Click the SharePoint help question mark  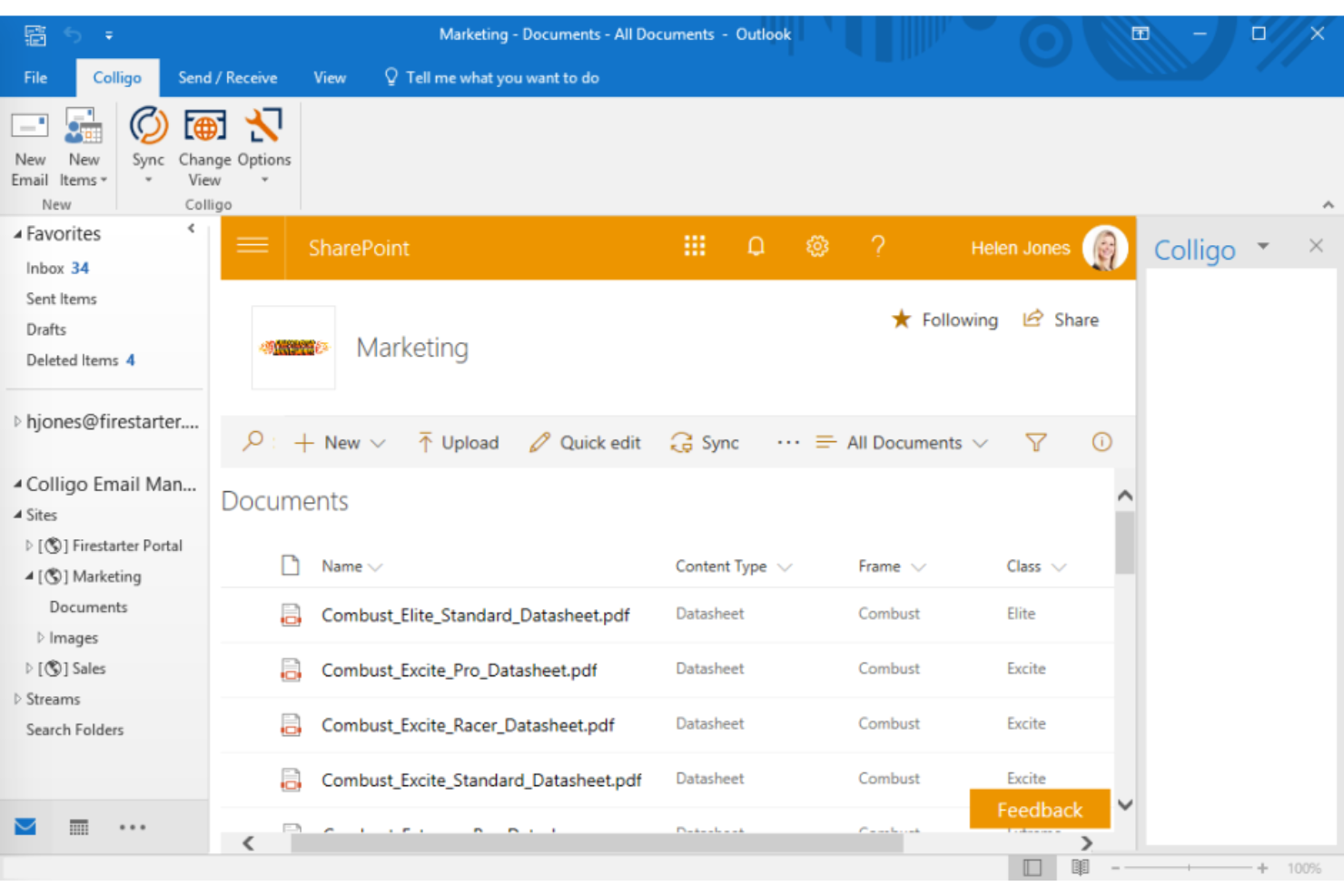877,246
